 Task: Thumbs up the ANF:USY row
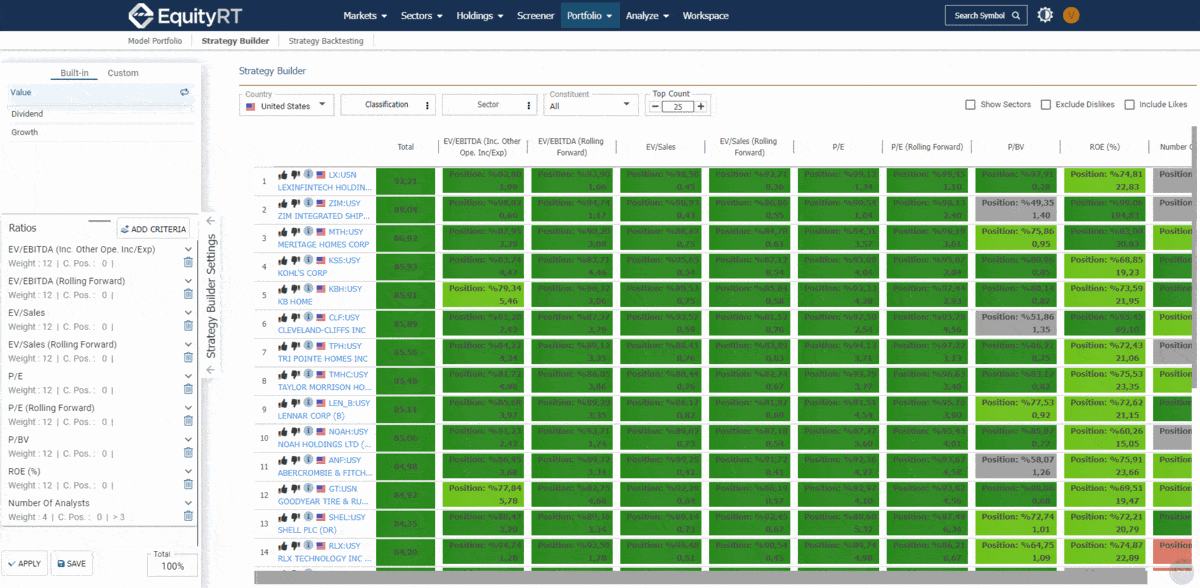coord(284,461)
